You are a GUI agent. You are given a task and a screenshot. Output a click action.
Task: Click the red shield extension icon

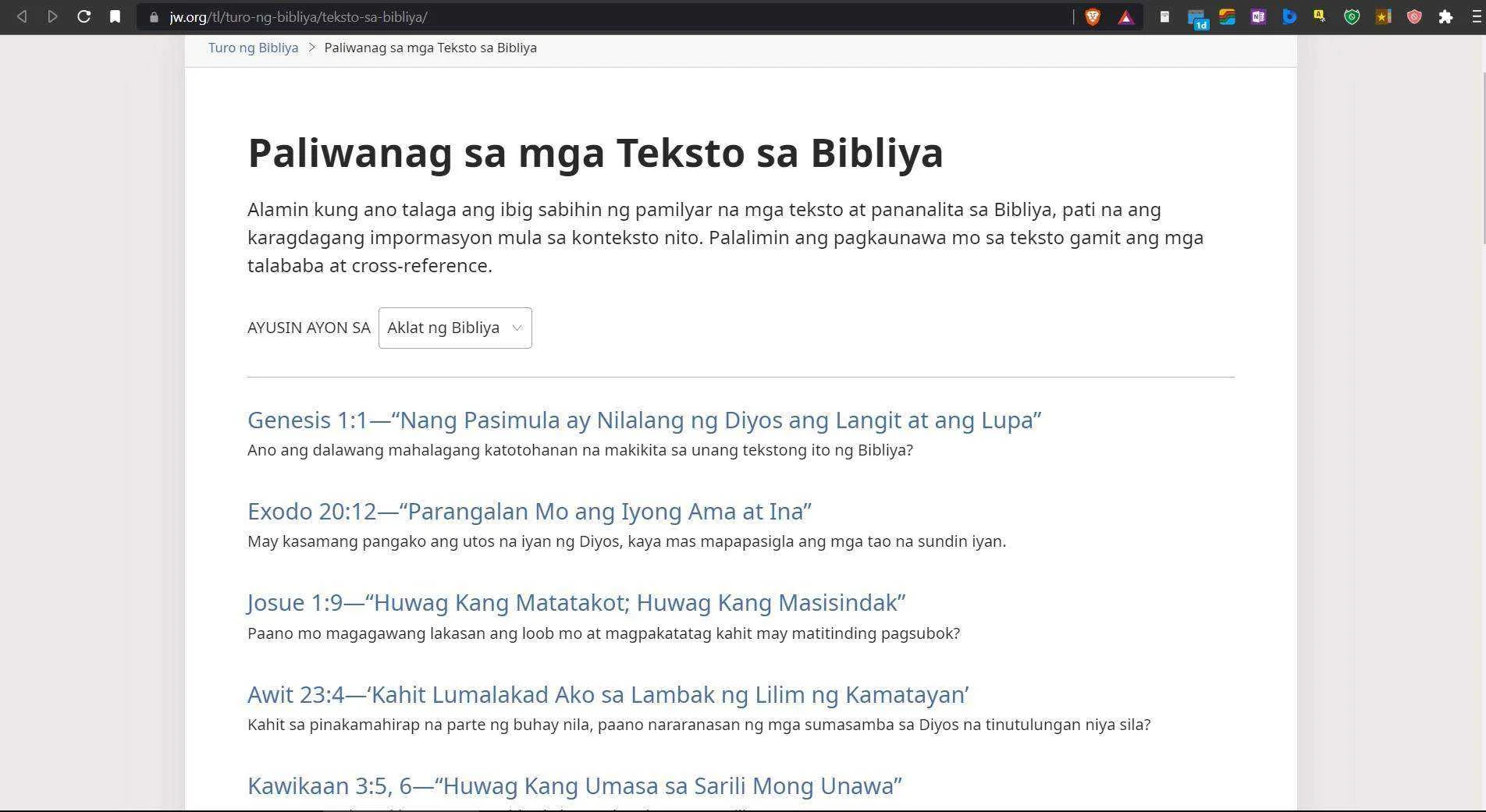point(1414,16)
